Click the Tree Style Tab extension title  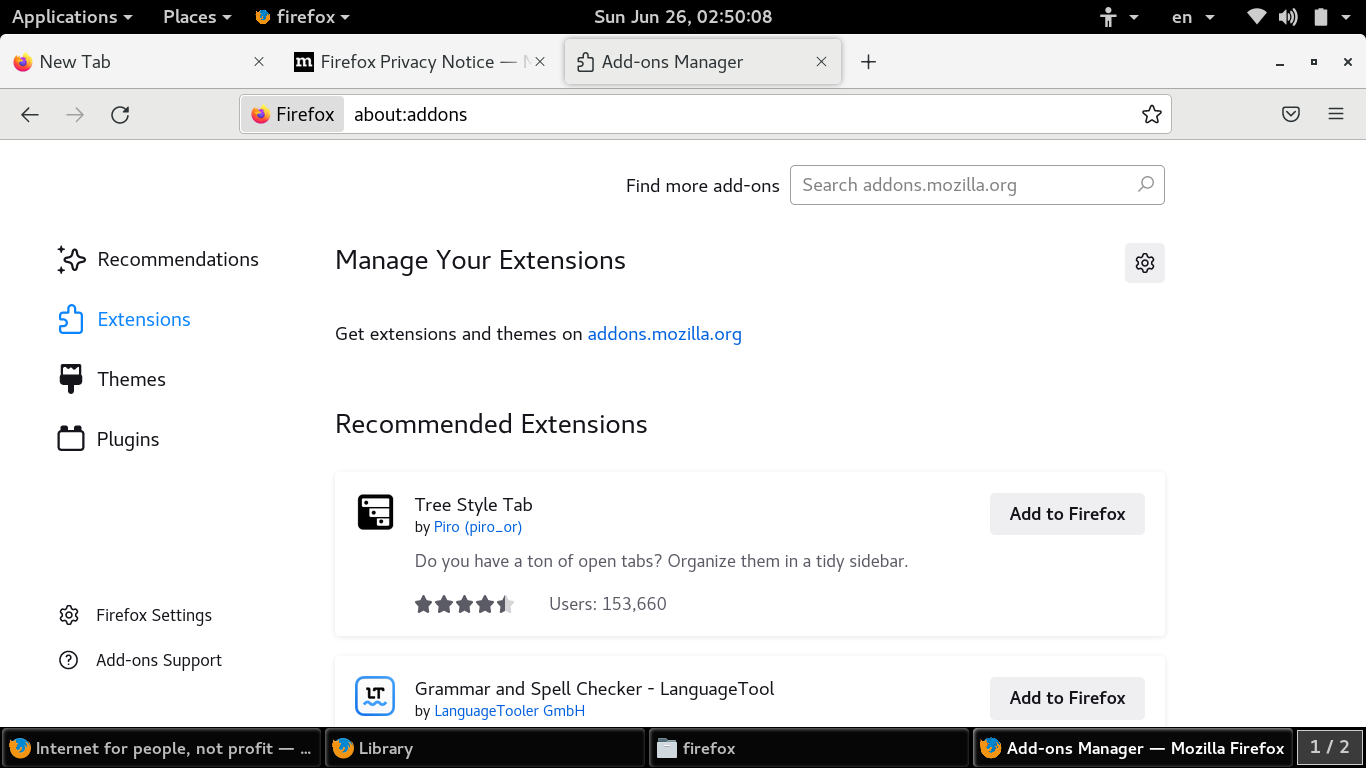coord(474,505)
